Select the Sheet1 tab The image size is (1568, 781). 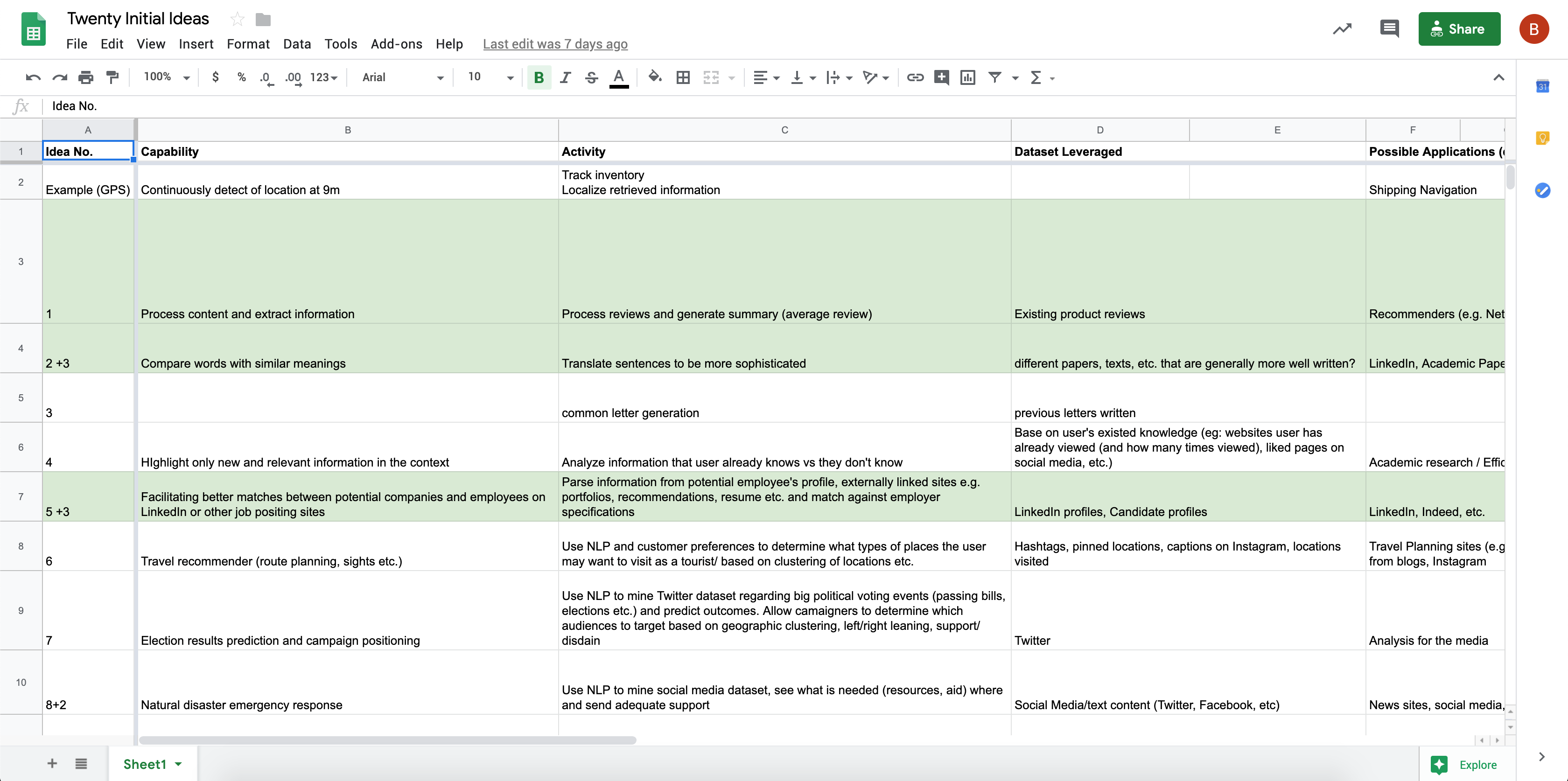pyautogui.click(x=145, y=764)
